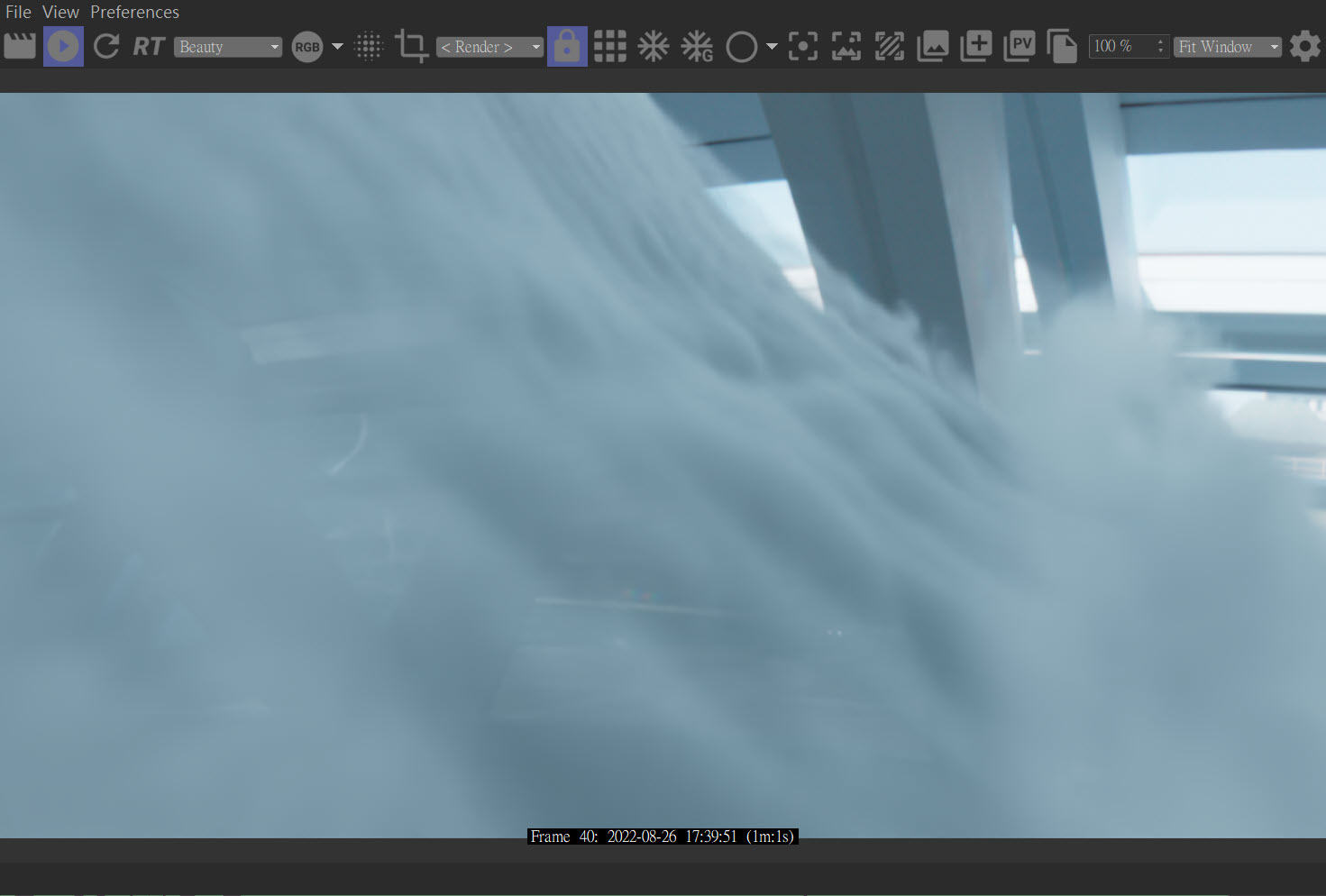
Task: Click the snowflake G freeze geometry icon
Action: click(697, 47)
